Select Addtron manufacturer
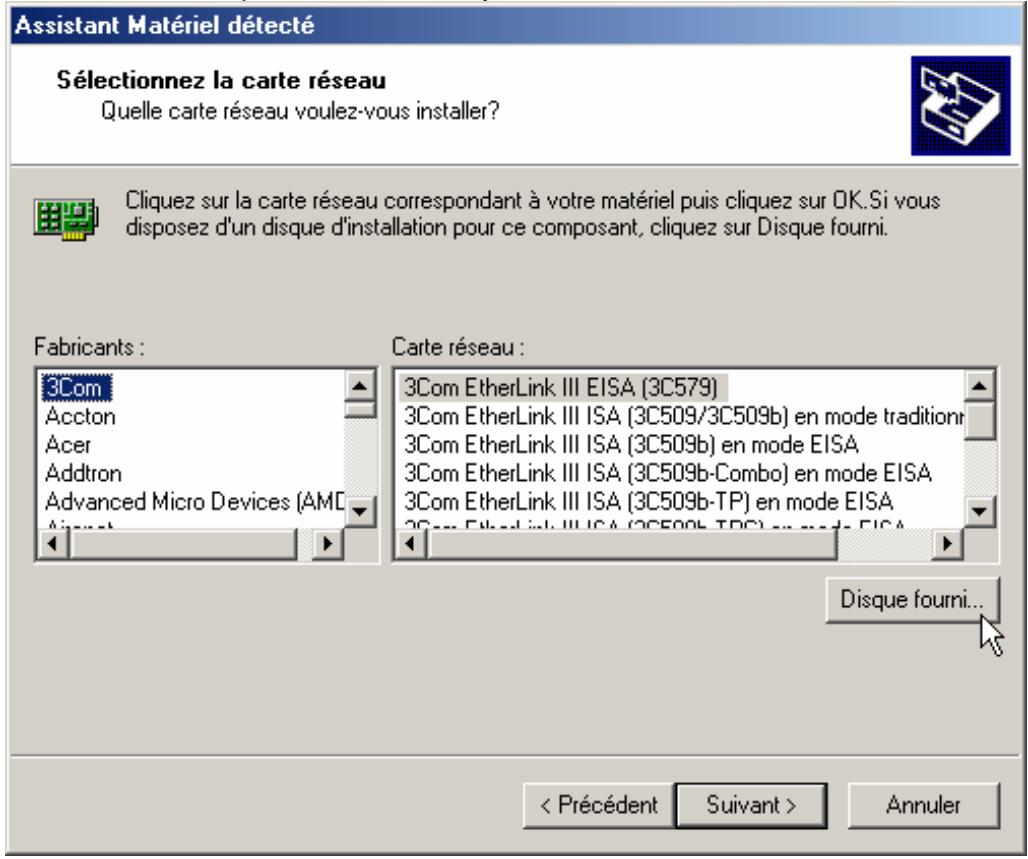This screenshot has width=1028, height=859. coord(83,473)
